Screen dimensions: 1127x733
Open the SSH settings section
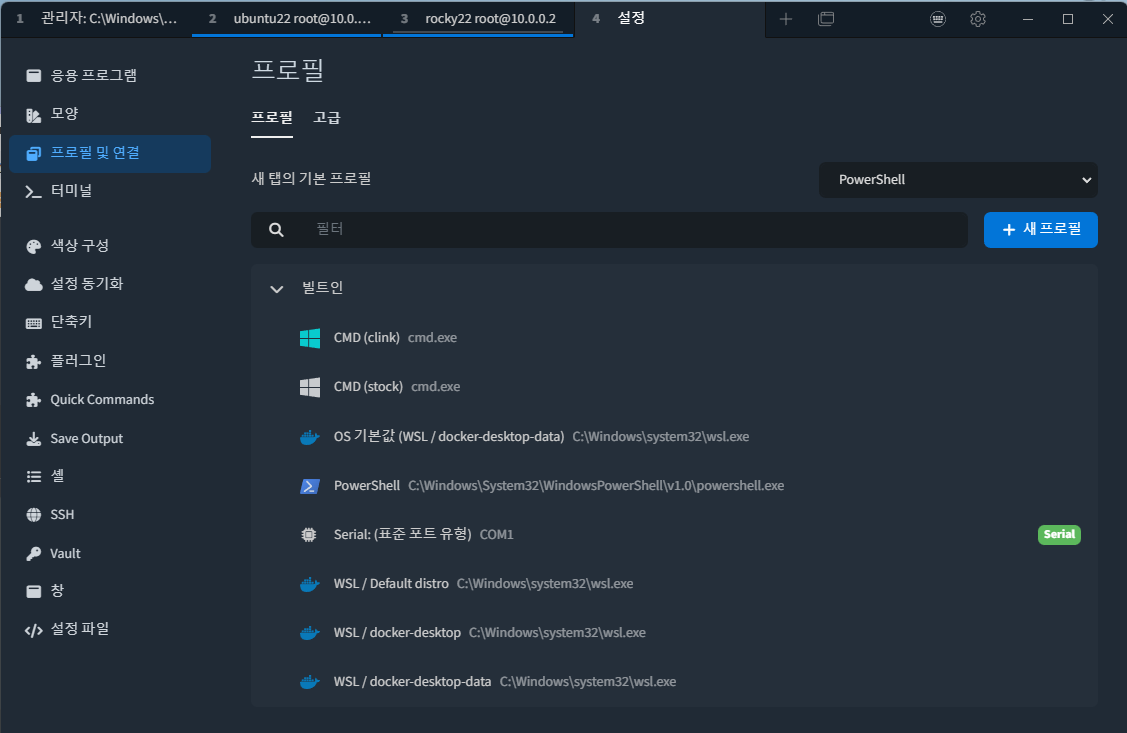[x=109, y=515]
